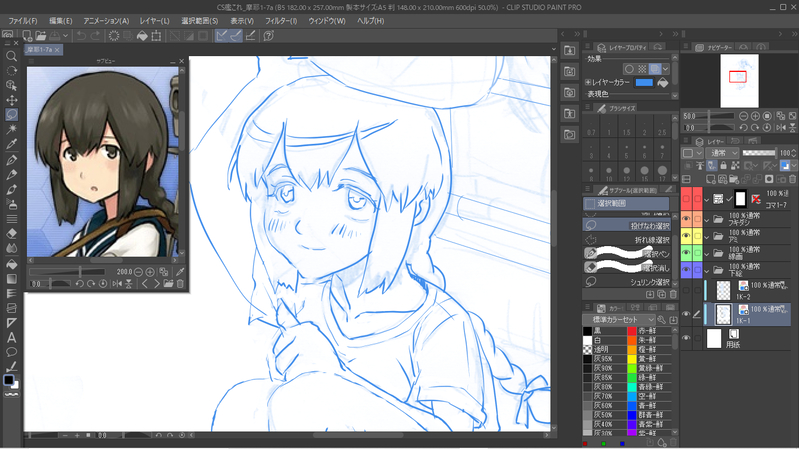Hide the 下絵 layer folder

pyautogui.click(x=686, y=270)
